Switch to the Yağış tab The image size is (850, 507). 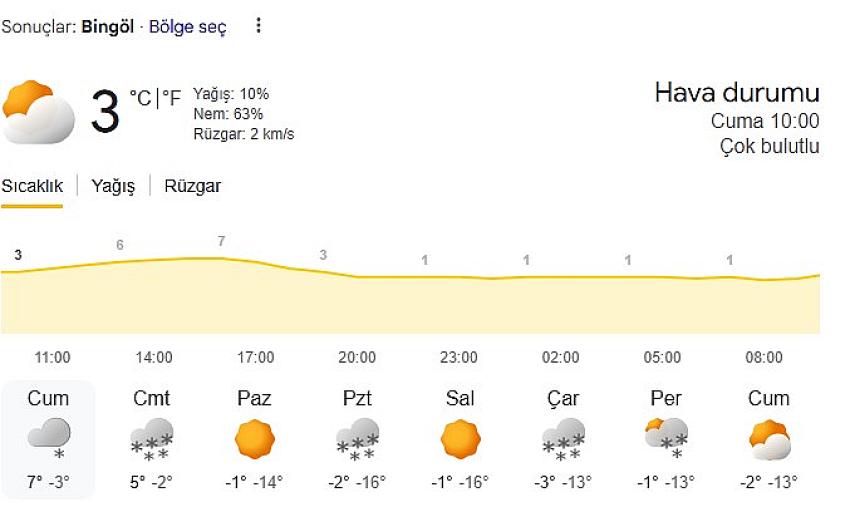click(113, 186)
